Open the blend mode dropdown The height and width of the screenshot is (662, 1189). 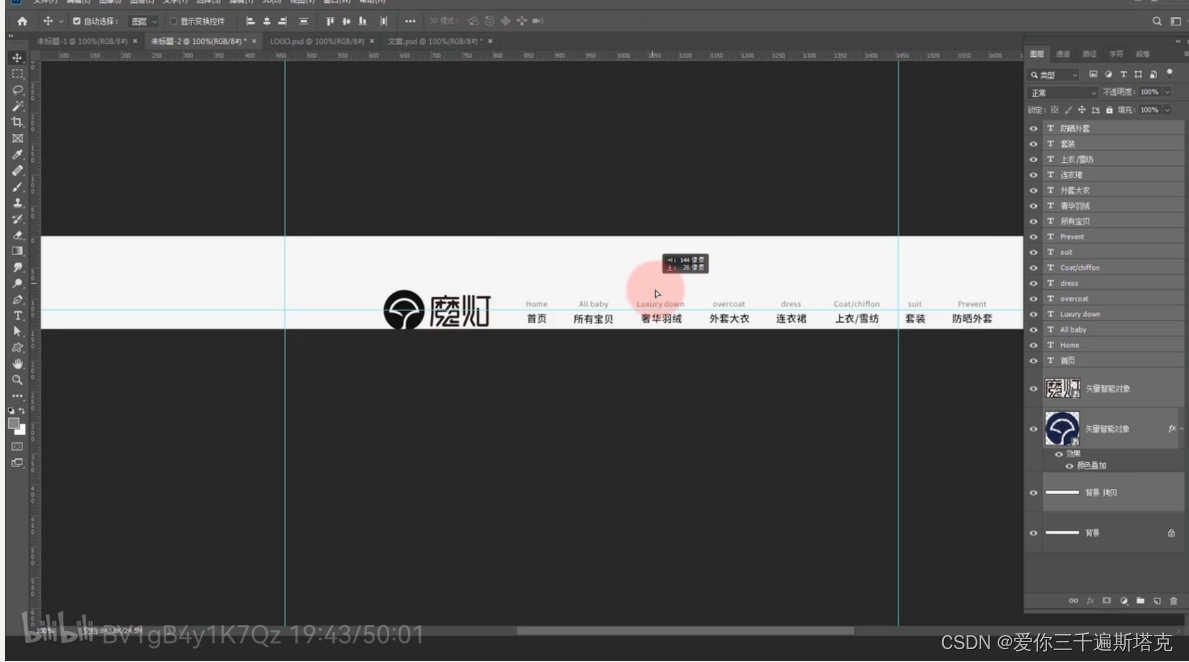(x=1062, y=93)
